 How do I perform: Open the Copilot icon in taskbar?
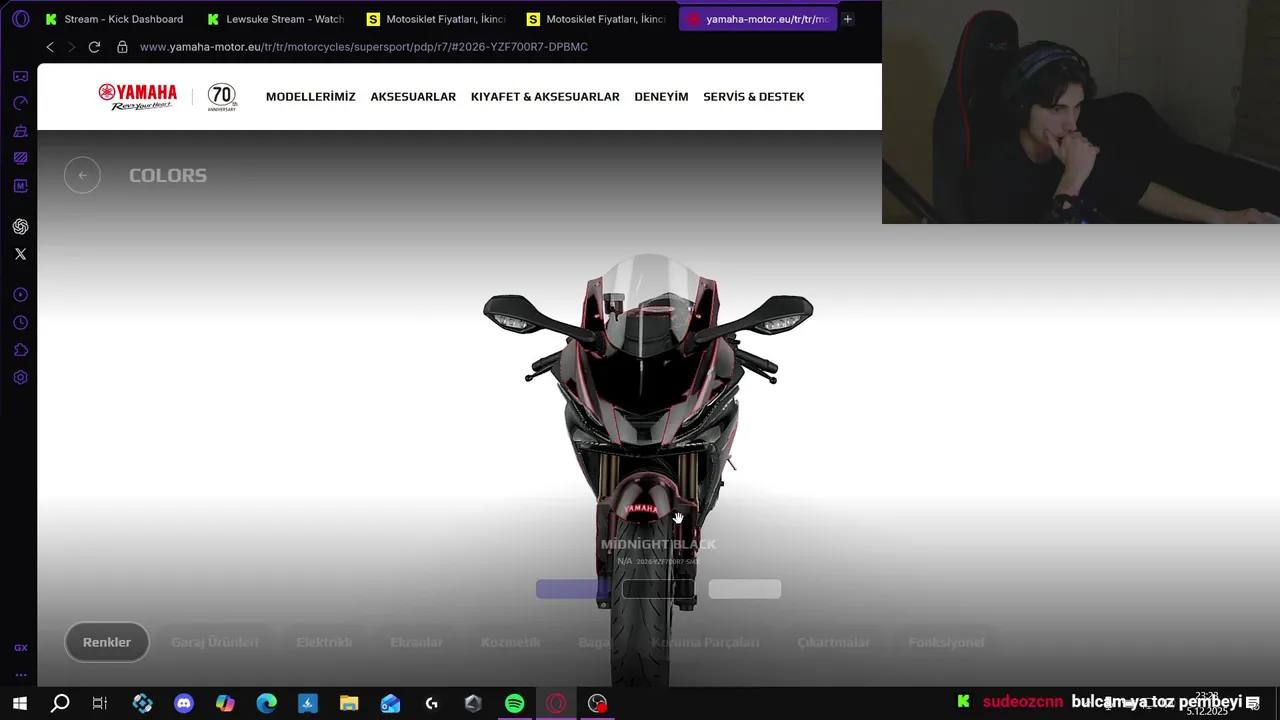pyautogui.click(x=225, y=703)
